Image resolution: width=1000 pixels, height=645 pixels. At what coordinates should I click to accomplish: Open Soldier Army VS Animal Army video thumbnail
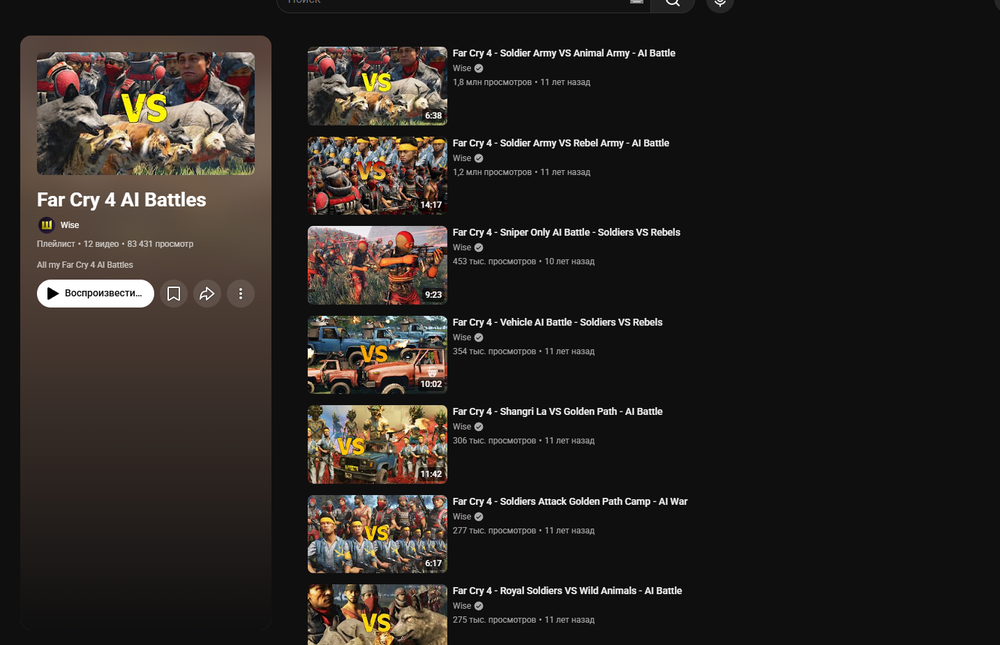[x=378, y=86]
